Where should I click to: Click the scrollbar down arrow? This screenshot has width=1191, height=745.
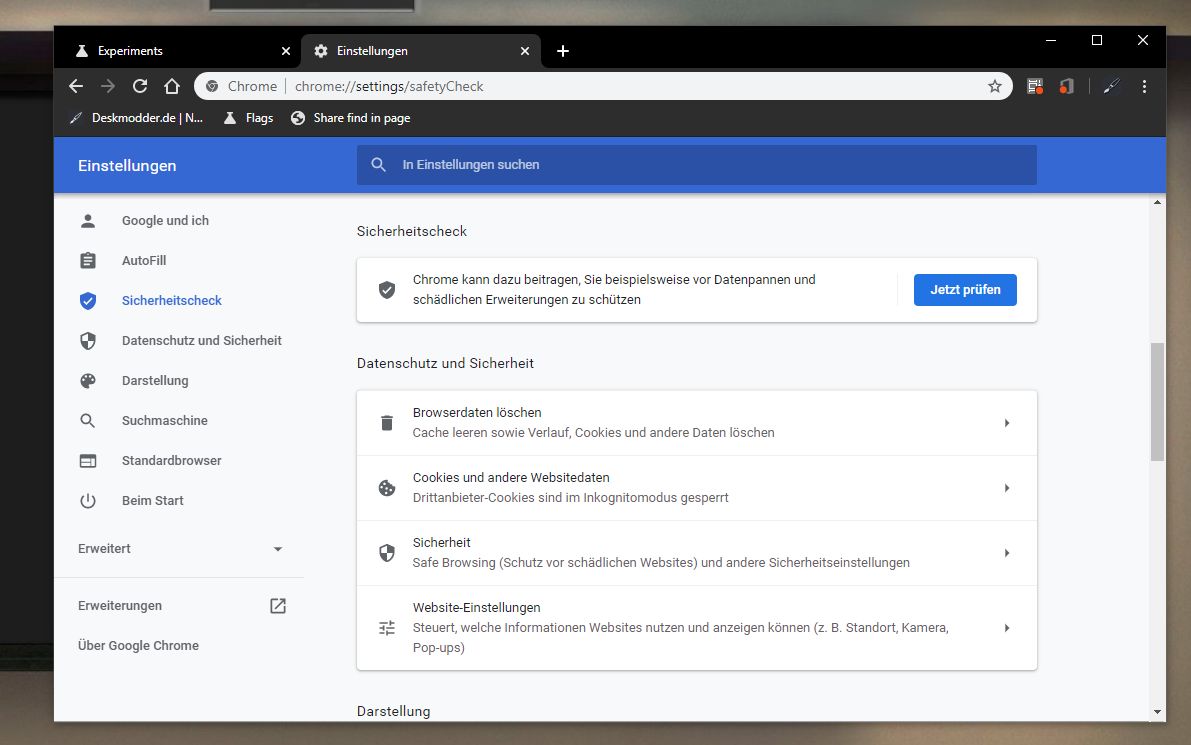[x=1157, y=712]
